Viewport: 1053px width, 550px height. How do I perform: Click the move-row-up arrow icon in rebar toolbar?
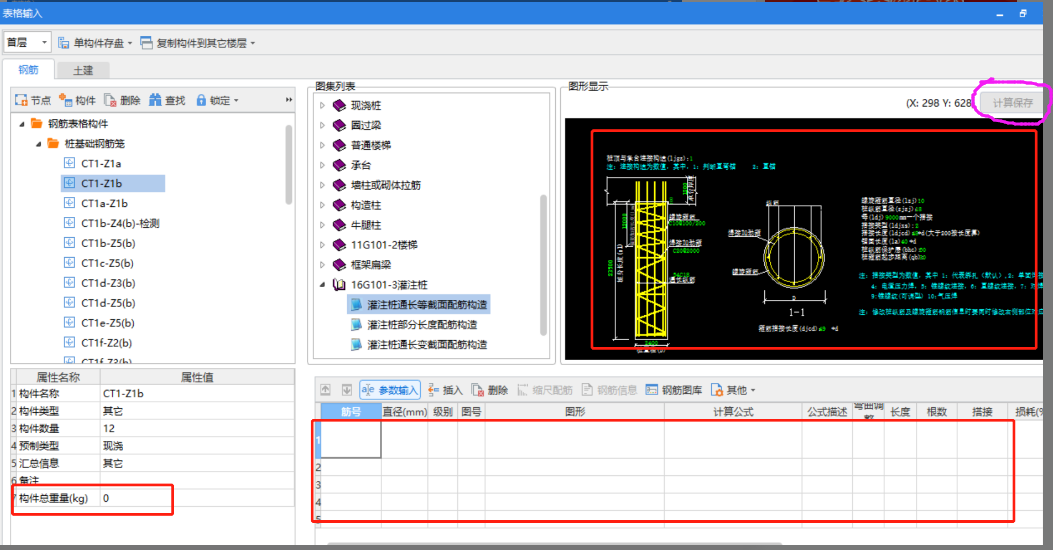pos(326,389)
